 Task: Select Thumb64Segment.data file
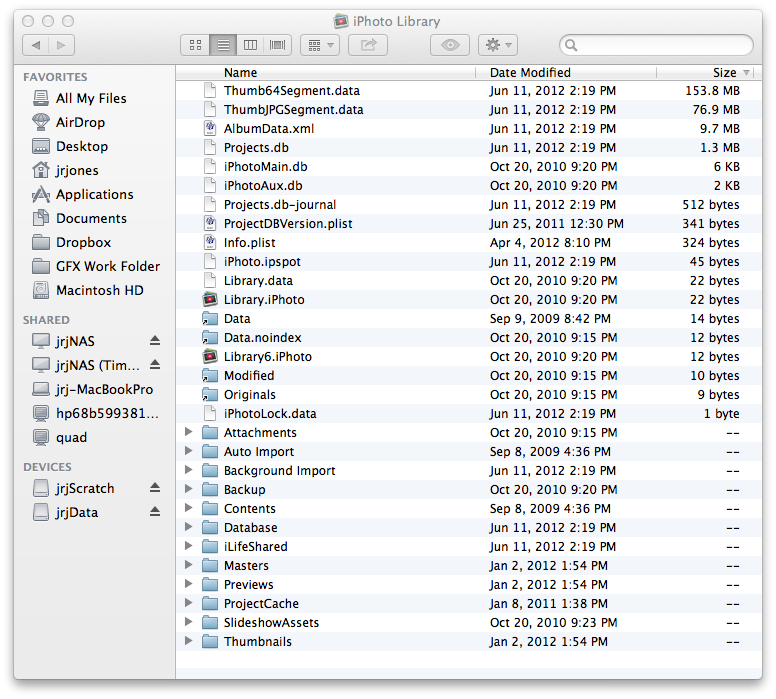(469, 91)
